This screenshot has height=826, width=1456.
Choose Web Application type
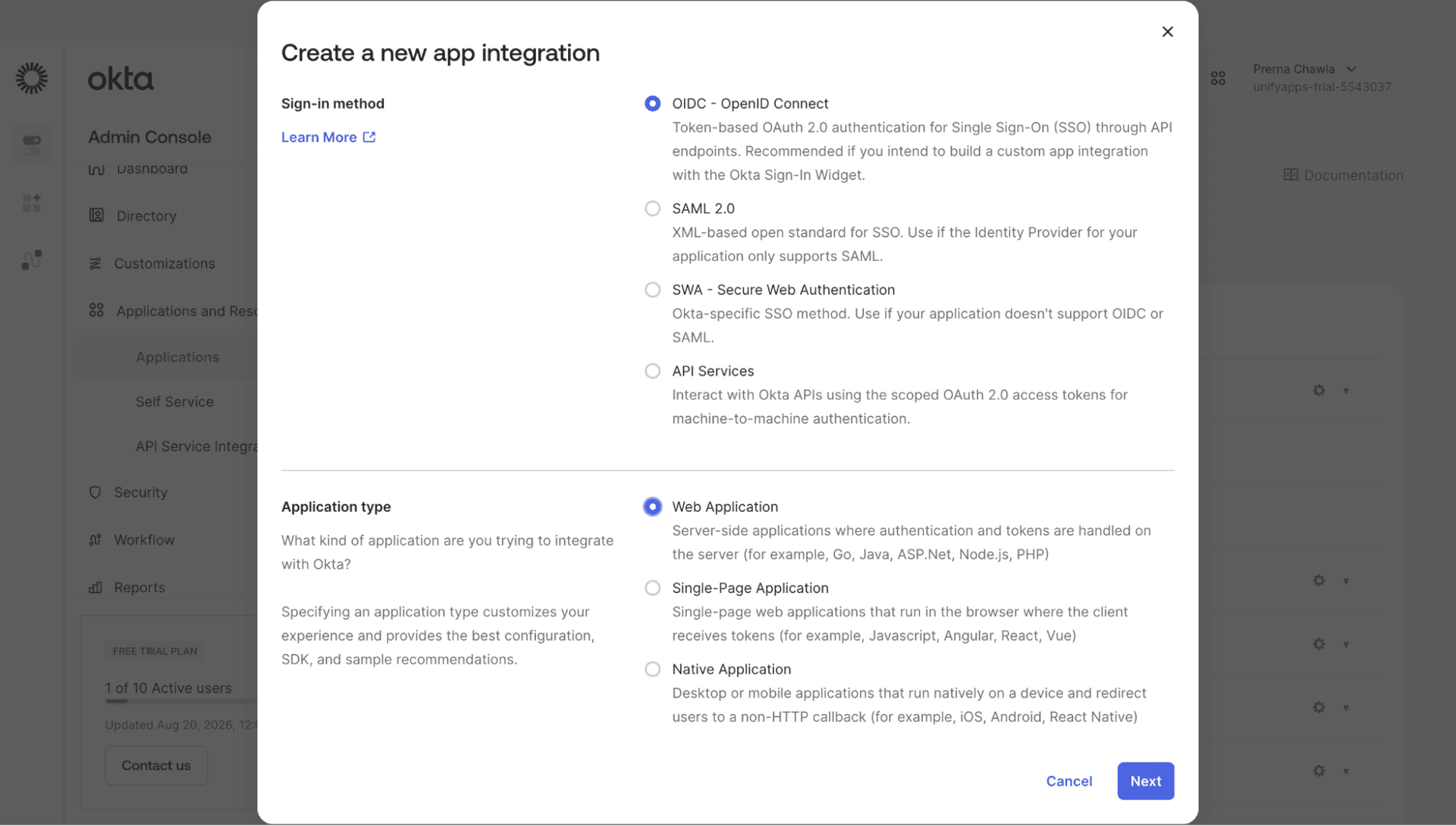(652, 507)
